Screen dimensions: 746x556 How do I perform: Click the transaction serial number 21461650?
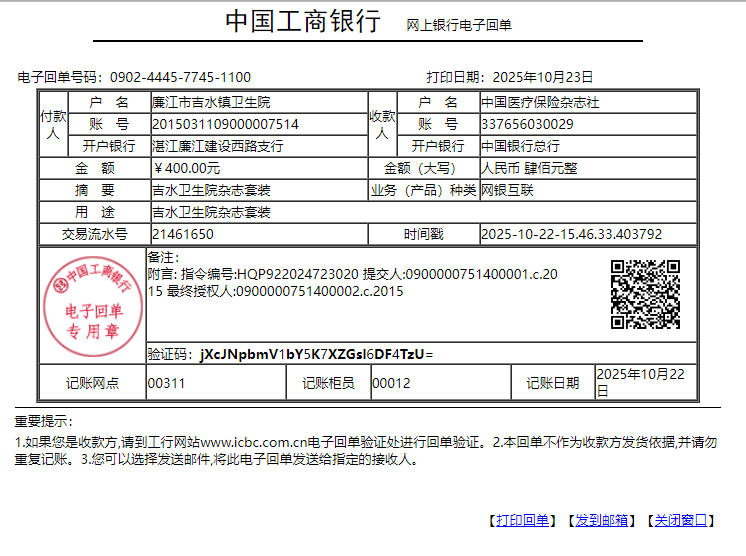[182, 234]
